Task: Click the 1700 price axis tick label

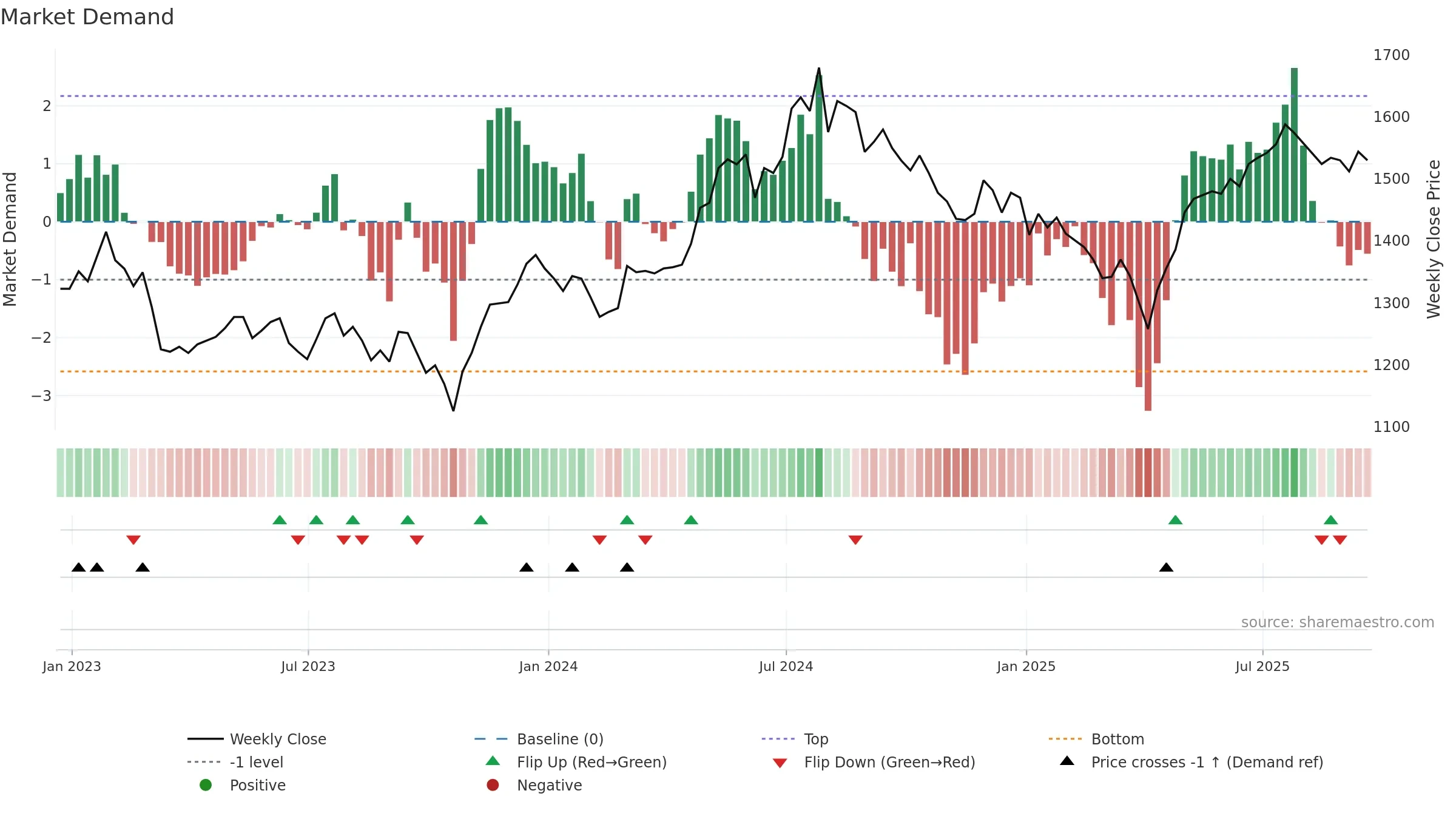Action: click(x=1392, y=55)
